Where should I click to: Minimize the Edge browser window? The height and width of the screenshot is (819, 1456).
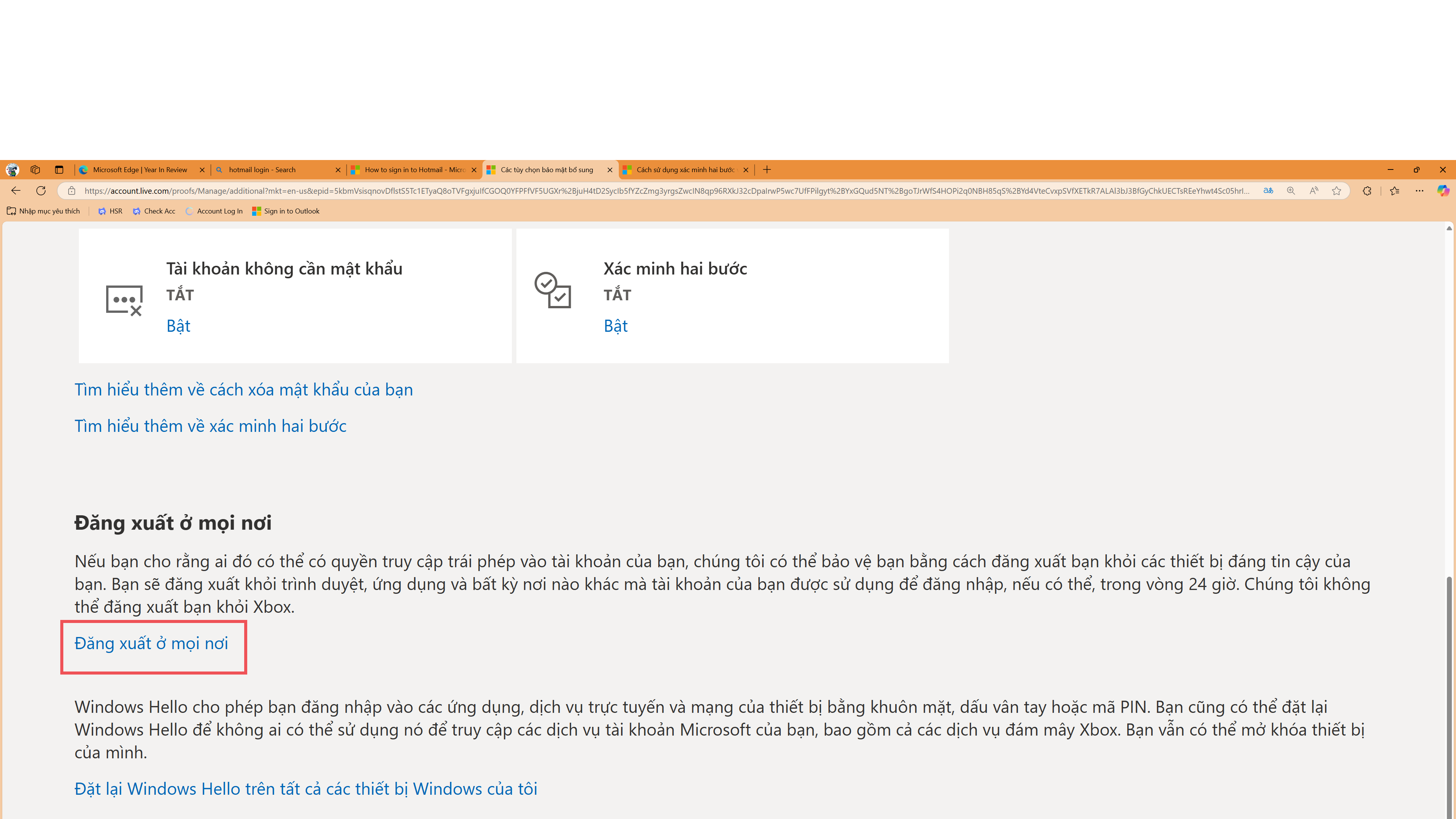pyautogui.click(x=1390, y=169)
